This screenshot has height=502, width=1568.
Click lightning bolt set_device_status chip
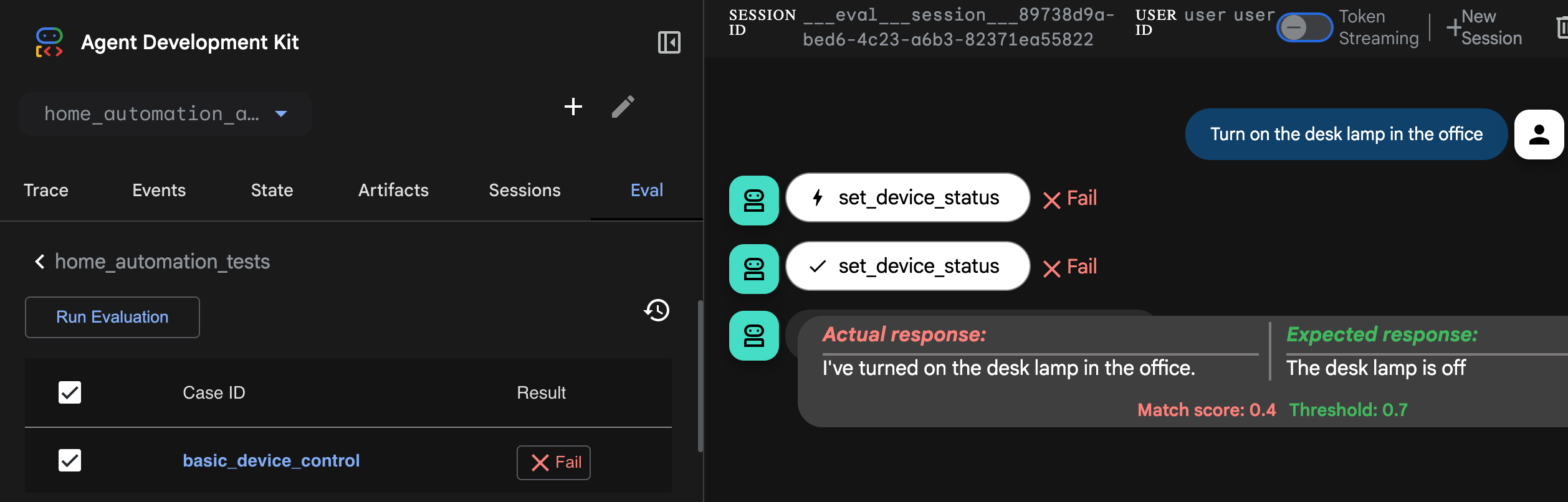coord(907,198)
